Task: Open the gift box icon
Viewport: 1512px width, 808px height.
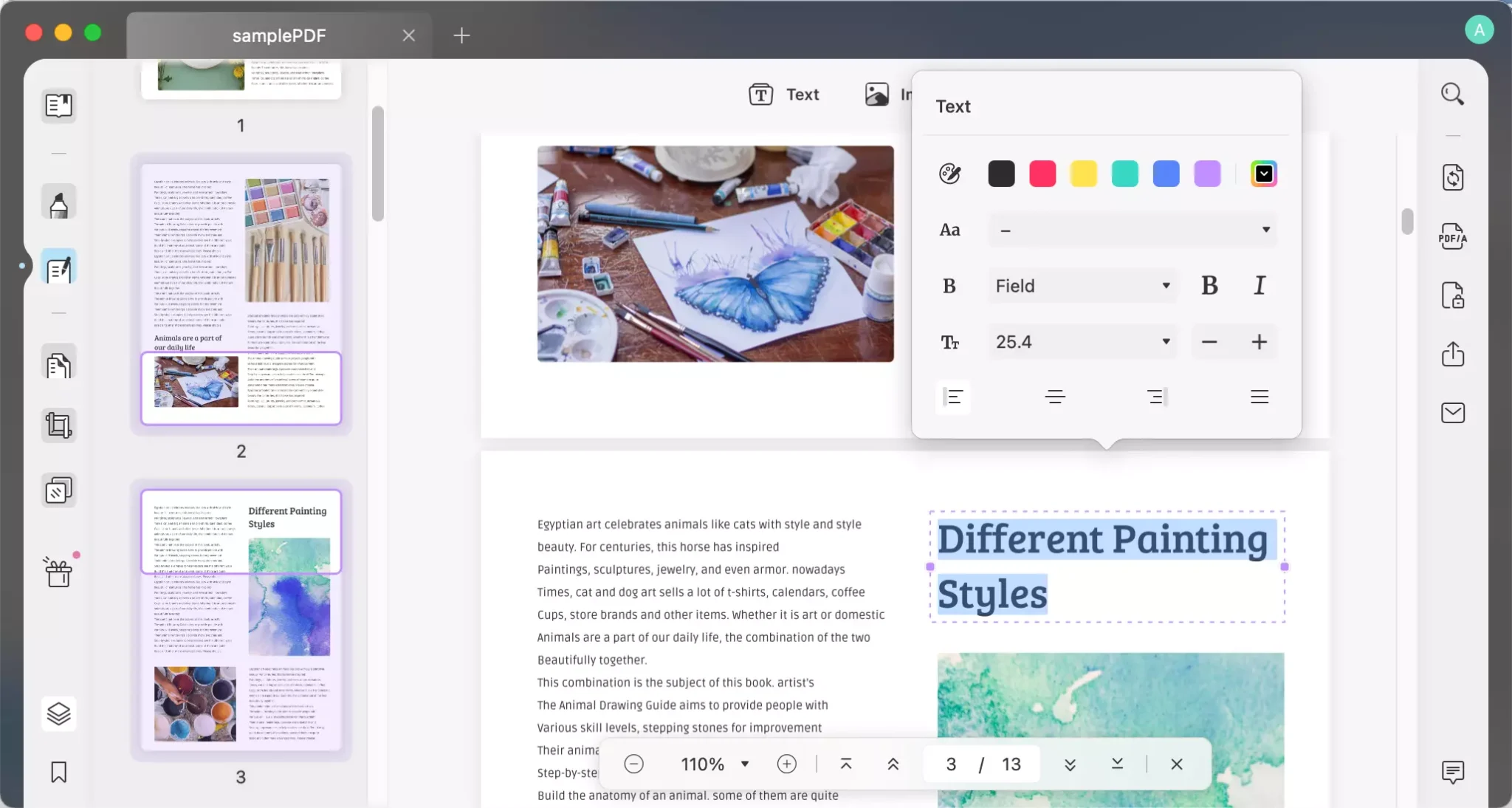Action: pyautogui.click(x=58, y=572)
